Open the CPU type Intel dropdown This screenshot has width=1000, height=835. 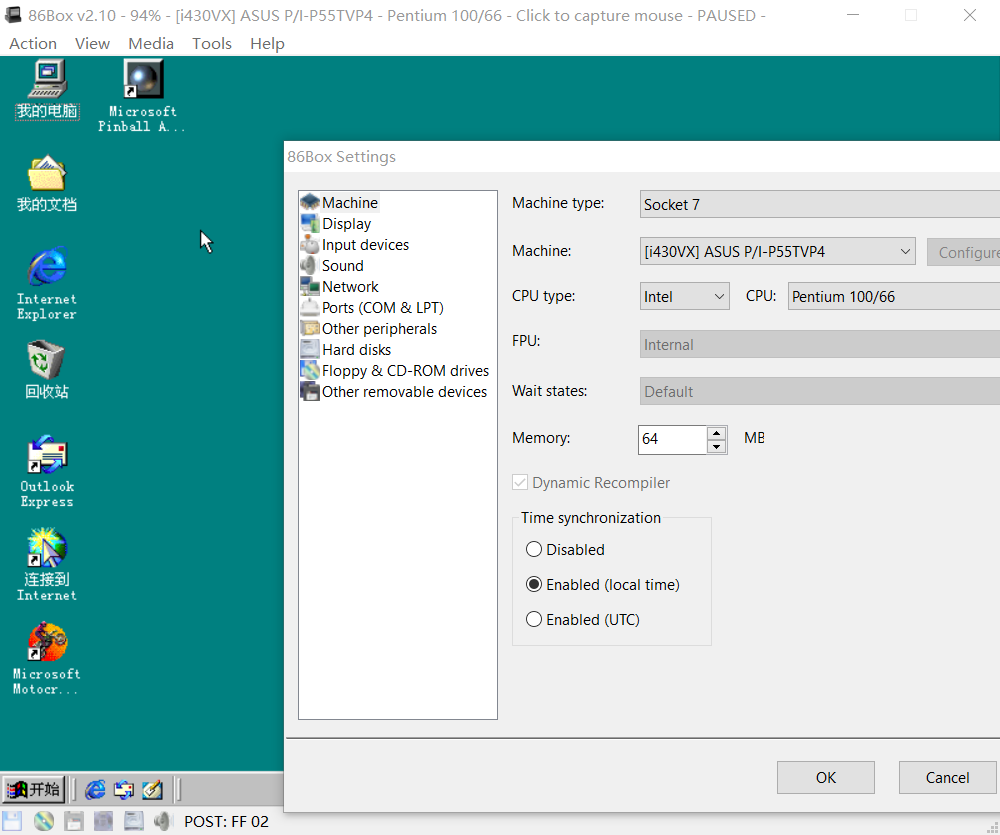pyautogui.click(x=685, y=297)
